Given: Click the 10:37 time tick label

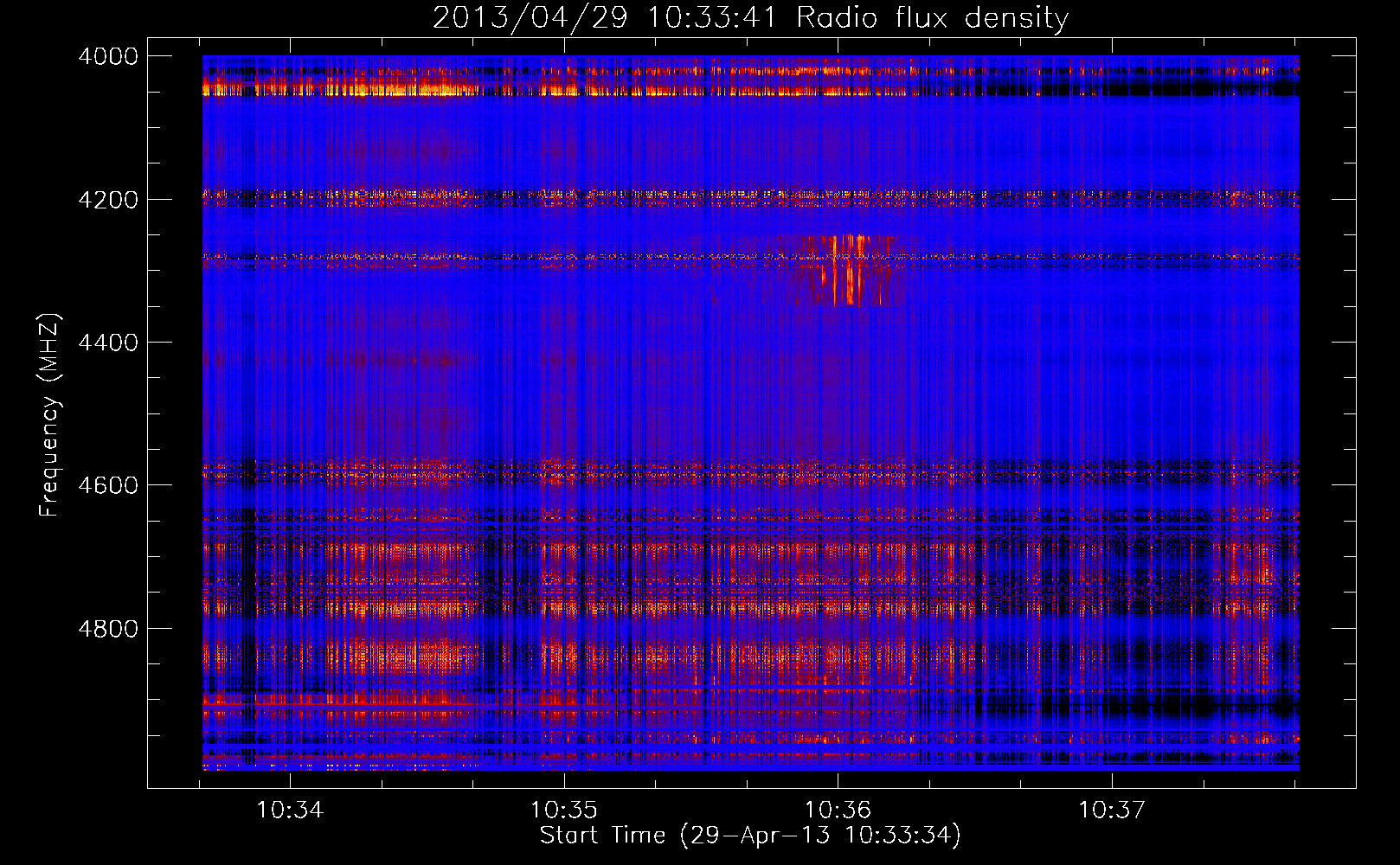Looking at the screenshot, I should (1111, 810).
